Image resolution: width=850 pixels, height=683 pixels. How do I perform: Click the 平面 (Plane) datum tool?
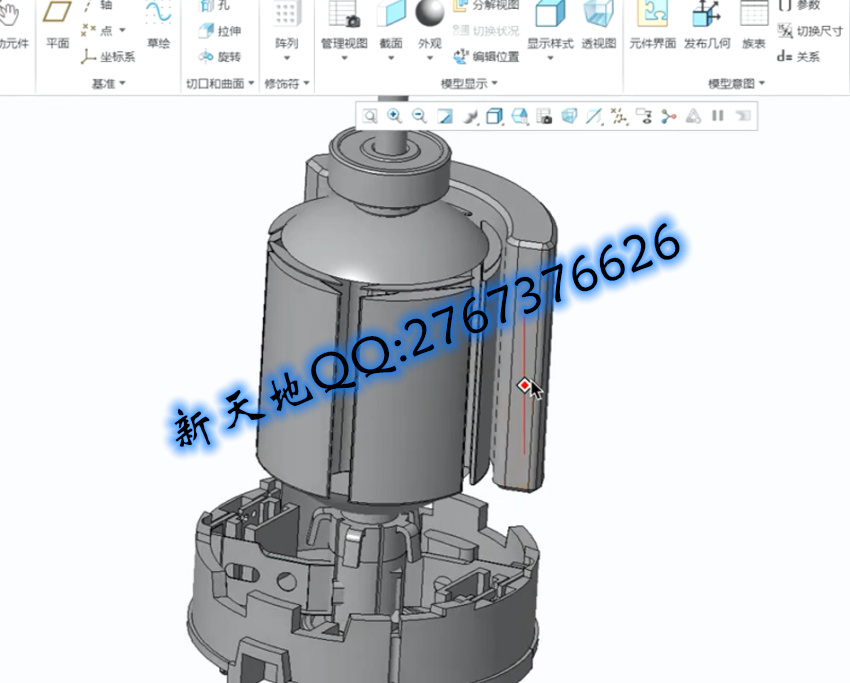58,24
